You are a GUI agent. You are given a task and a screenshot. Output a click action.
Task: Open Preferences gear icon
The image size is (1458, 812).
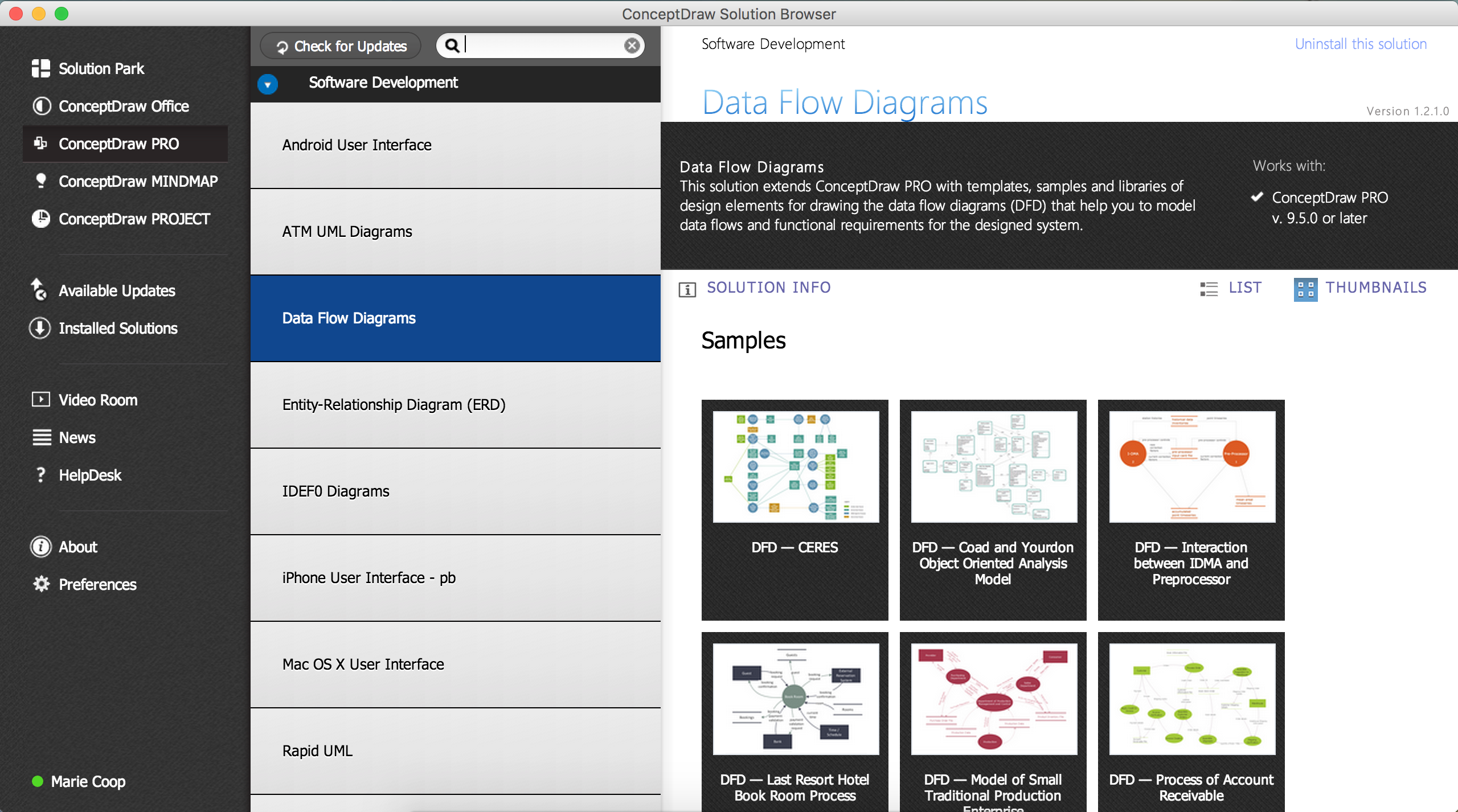click(41, 584)
